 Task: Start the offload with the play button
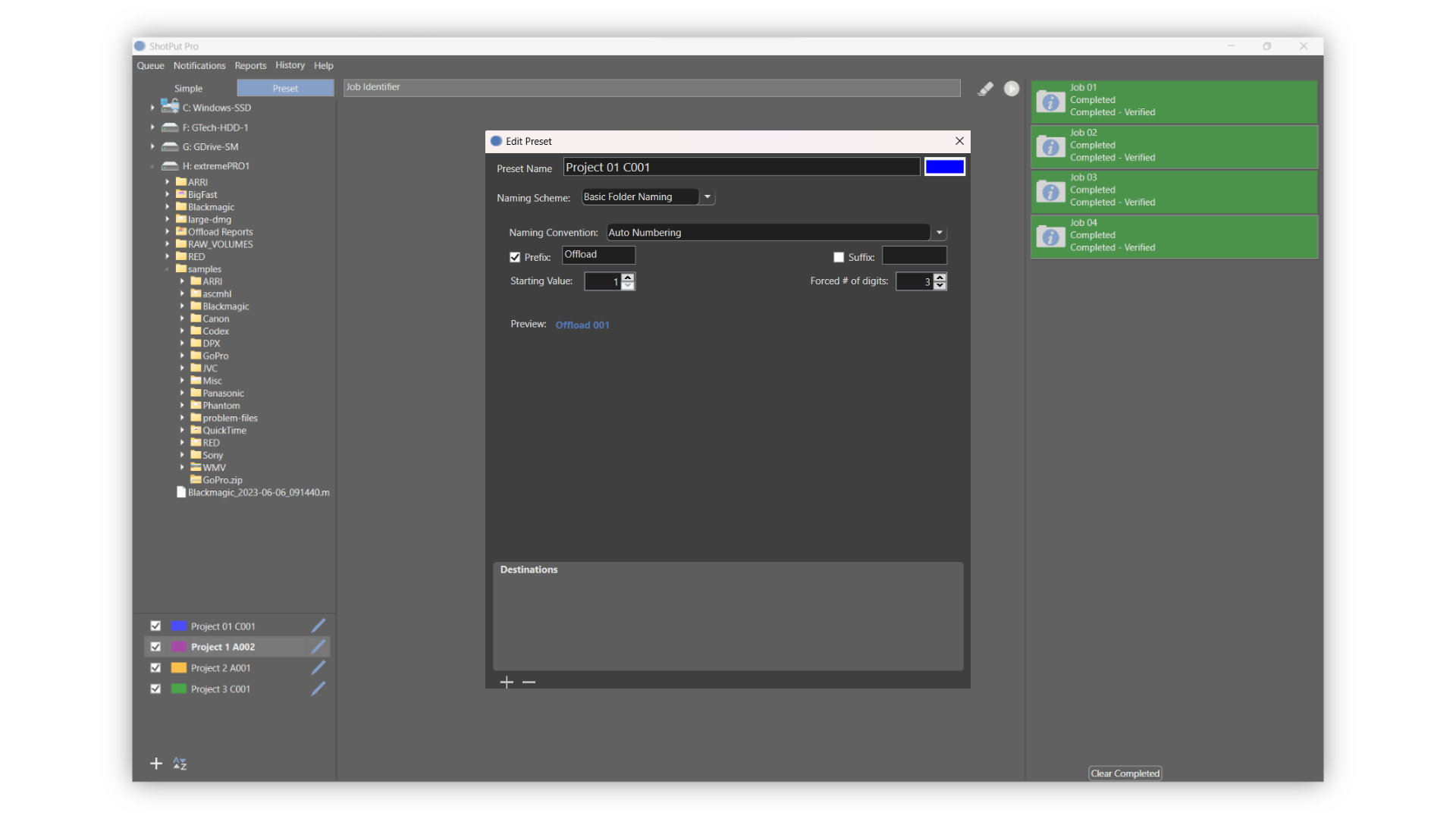pyautogui.click(x=1012, y=89)
